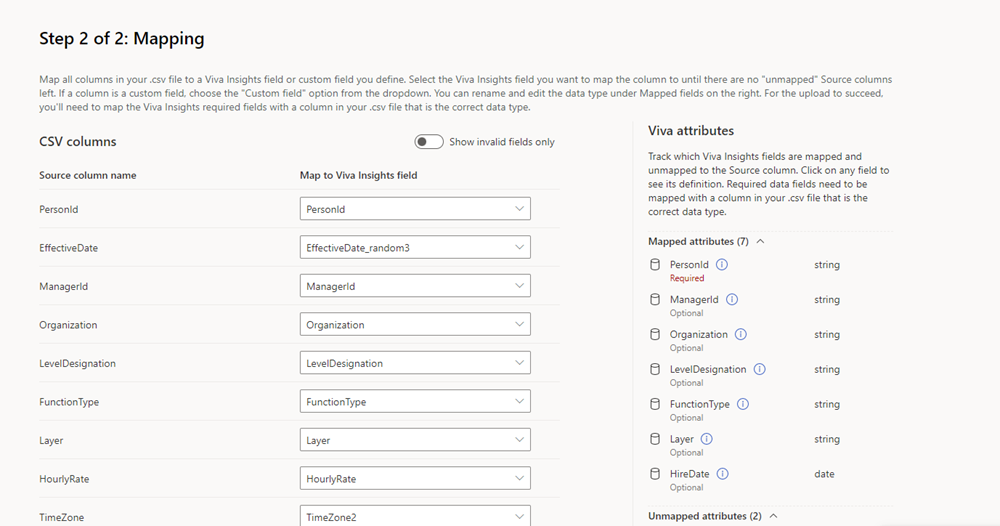Click the Organization source column name
The height and width of the screenshot is (526, 1000).
click(68, 325)
